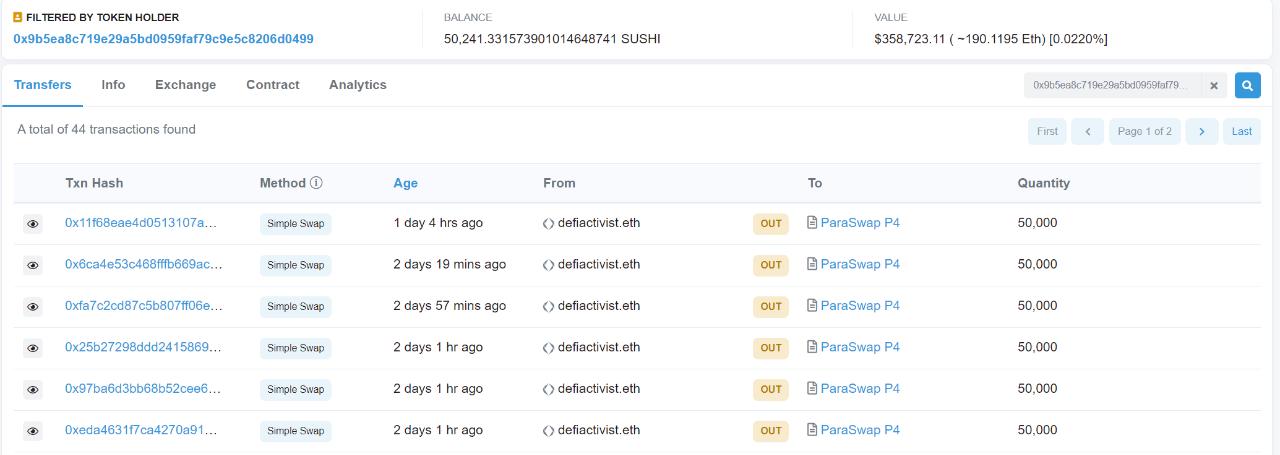The image size is (1280, 455).
Task: Switch to the Analytics tab
Action: (357, 85)
